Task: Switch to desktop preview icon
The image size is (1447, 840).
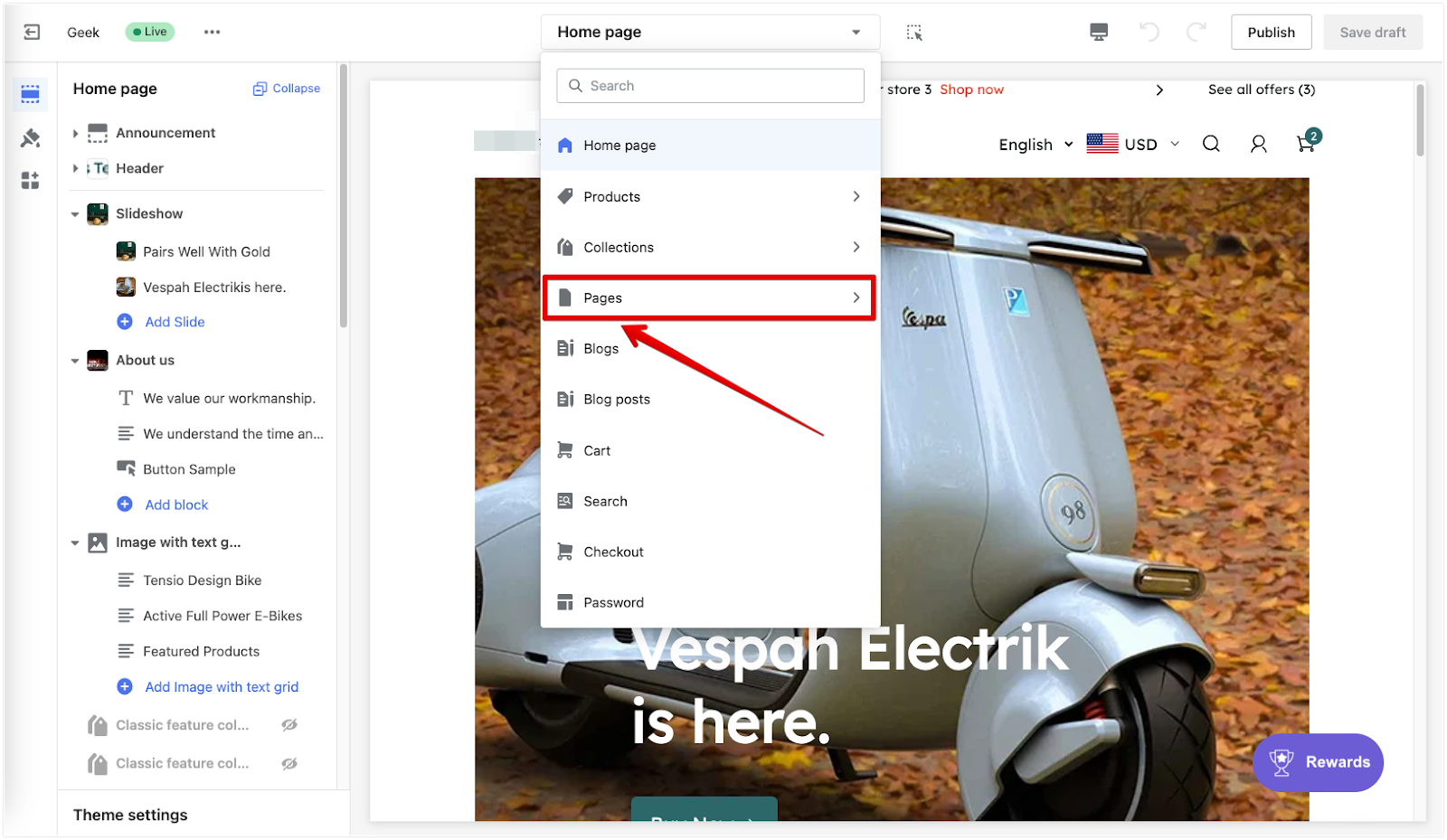Action: click(x=1099, y=33)
